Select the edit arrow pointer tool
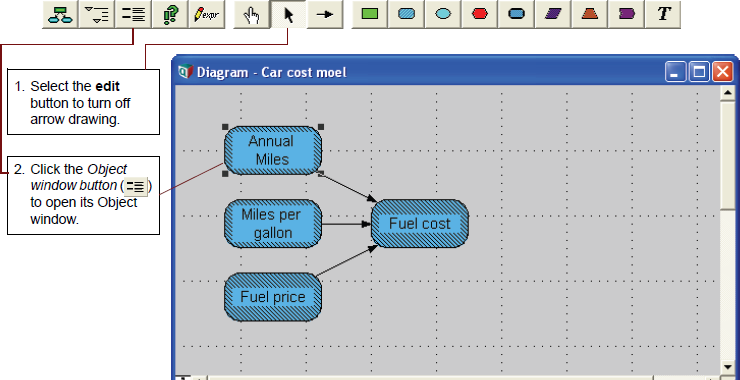The height and width of the screenshot is (380, 740). point(288,15)
